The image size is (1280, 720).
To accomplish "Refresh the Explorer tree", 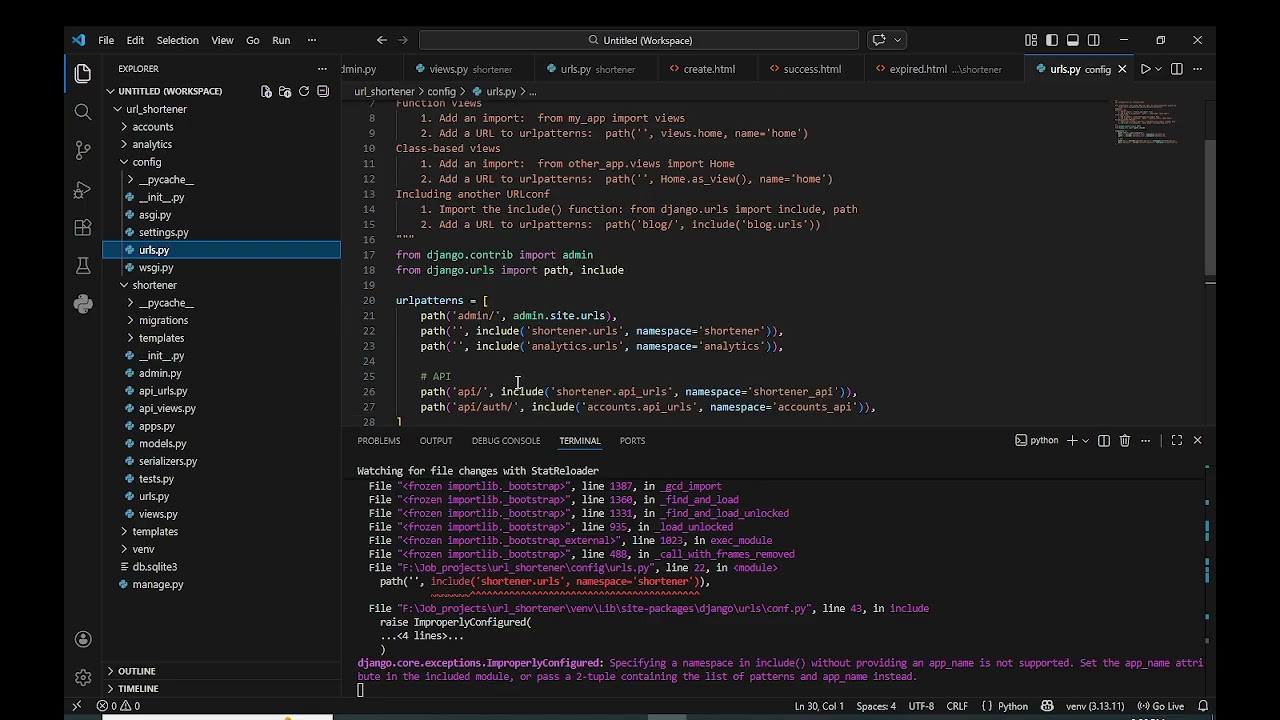I will coord(304,91).
